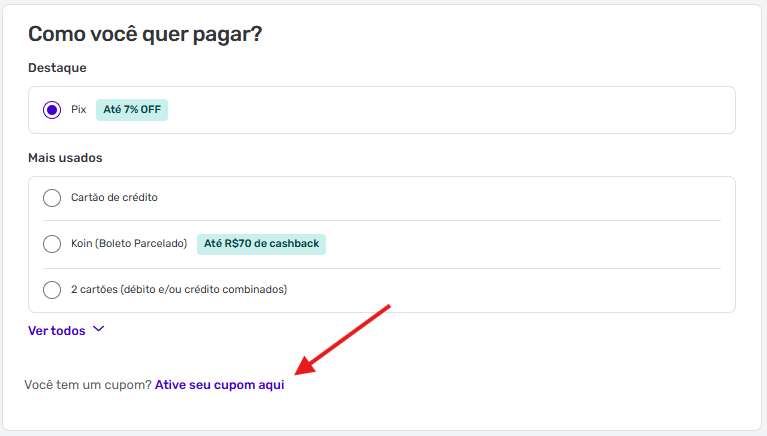
Task: Click the Até R$70 de cashback badge
Action: (x=261, y=243)
